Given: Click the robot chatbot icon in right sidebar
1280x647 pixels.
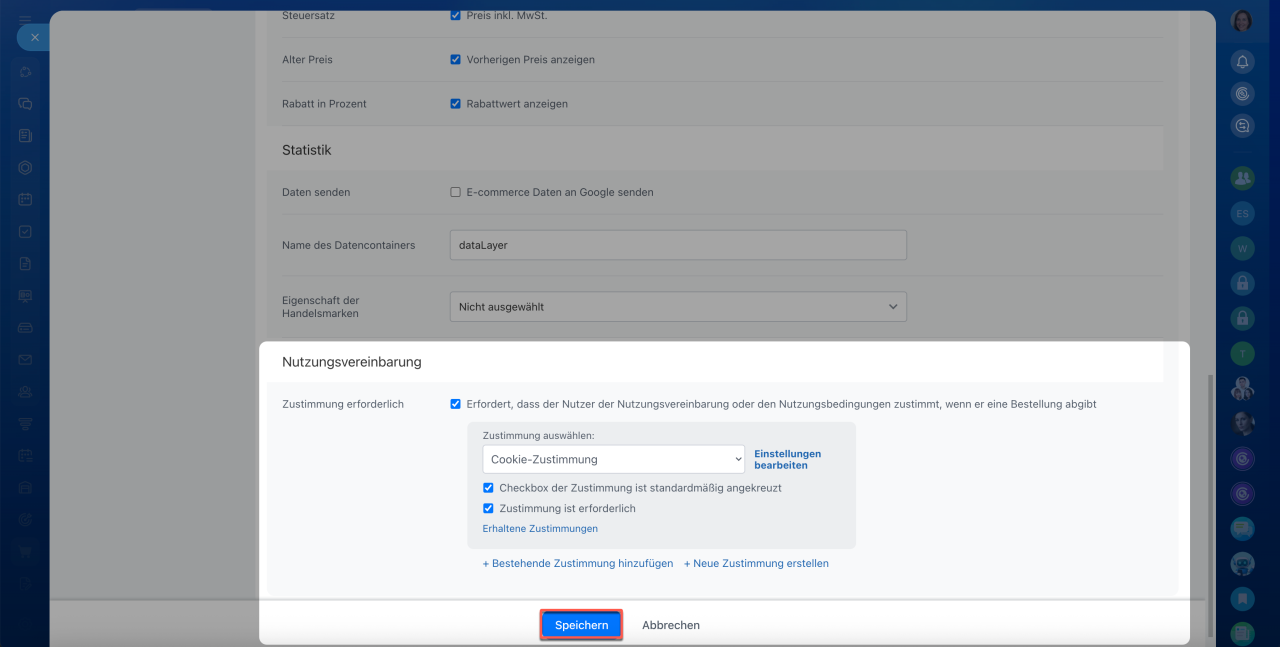Looking at the screenshot, I should (x=1242, y=564).
